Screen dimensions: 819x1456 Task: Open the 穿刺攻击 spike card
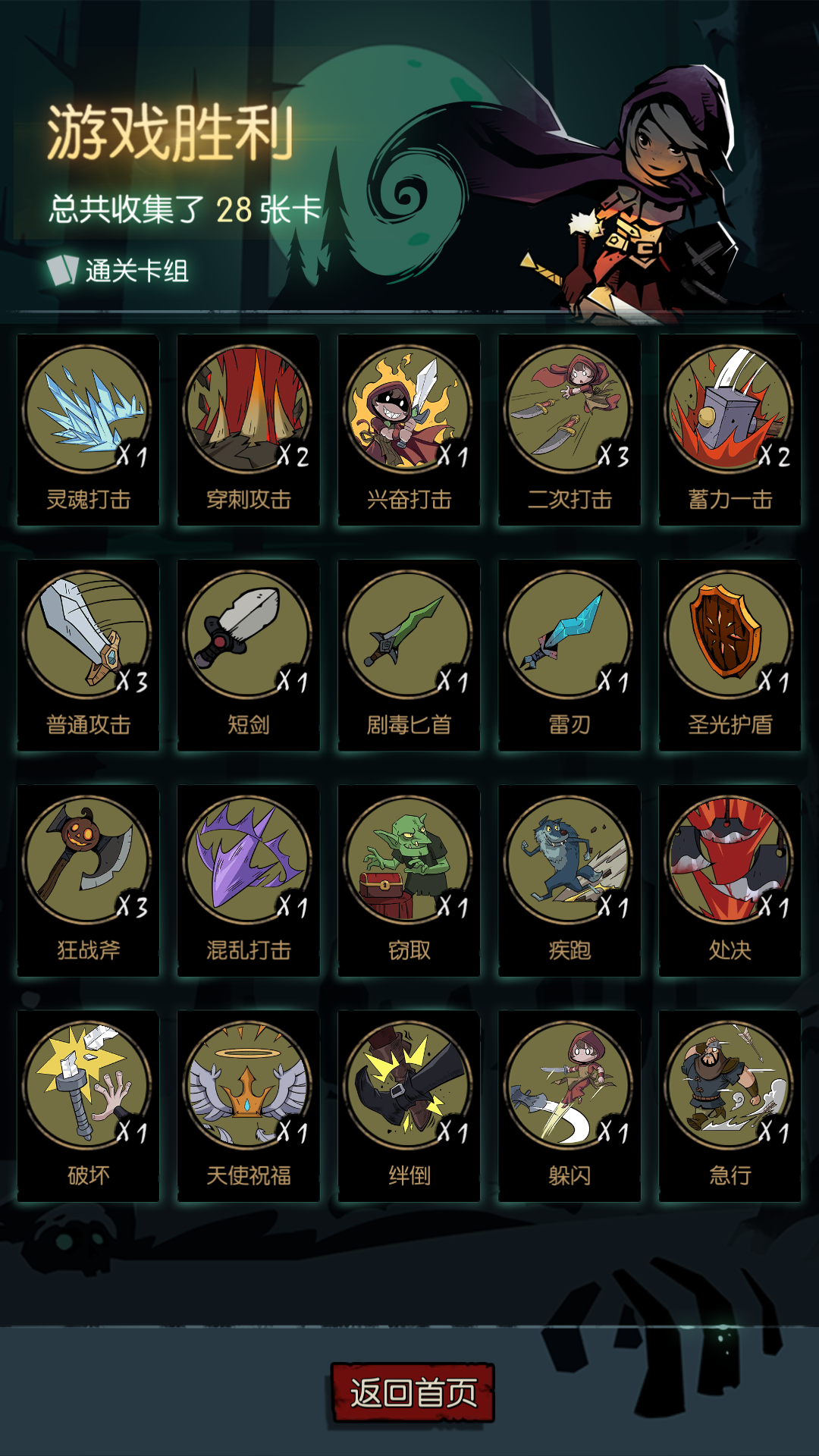[249, 430]
